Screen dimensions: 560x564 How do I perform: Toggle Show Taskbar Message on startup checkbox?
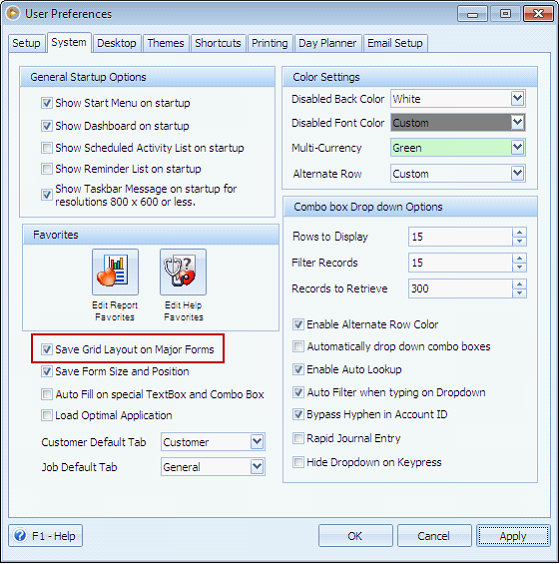(x=47, y=195)
